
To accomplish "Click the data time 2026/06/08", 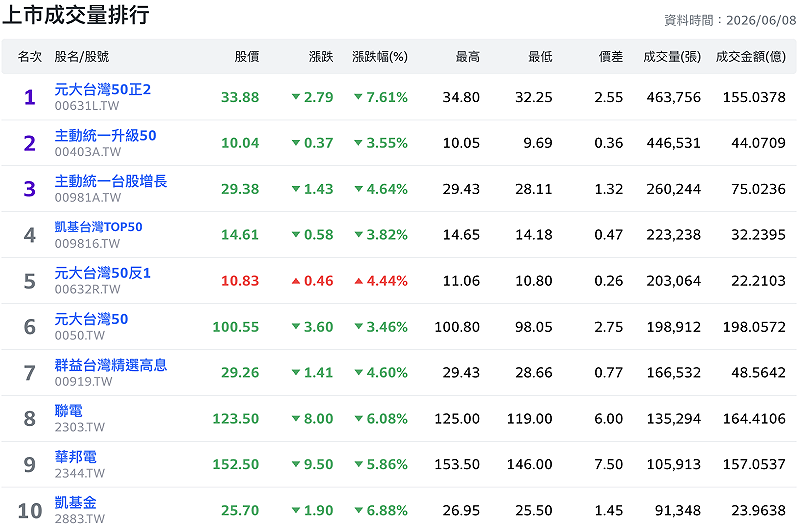I will coord(761,20).
